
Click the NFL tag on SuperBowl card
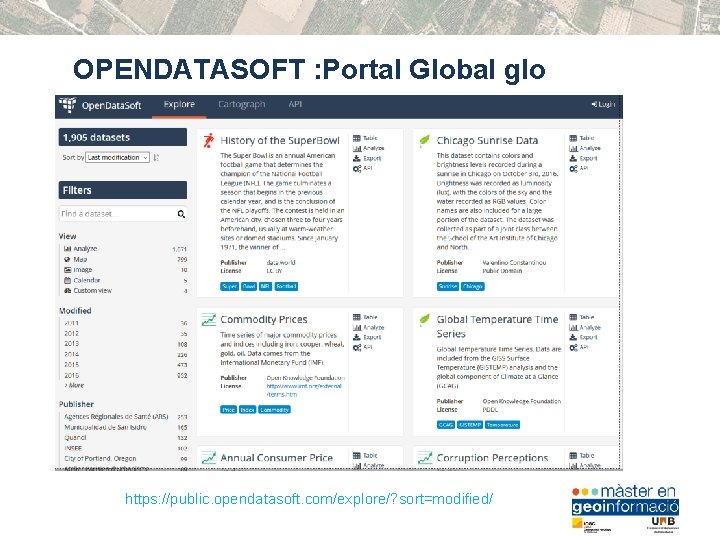(x=265, y=287)
